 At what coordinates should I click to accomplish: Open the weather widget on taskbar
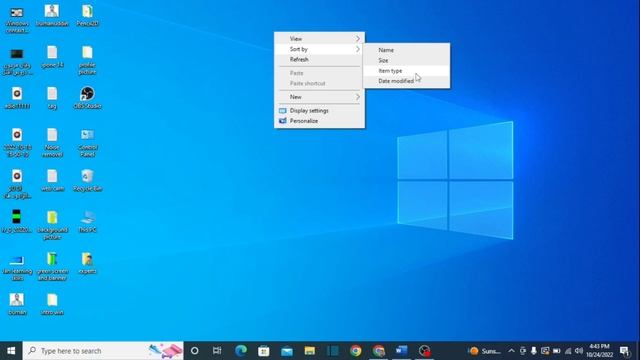[484, 351]
